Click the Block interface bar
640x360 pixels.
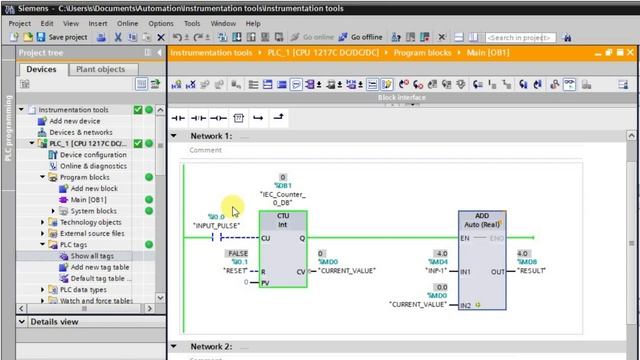click(x=402, y=98)
